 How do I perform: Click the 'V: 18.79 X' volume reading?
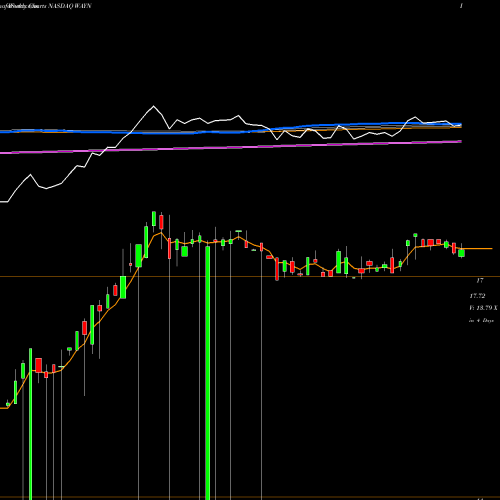point(483,308)
